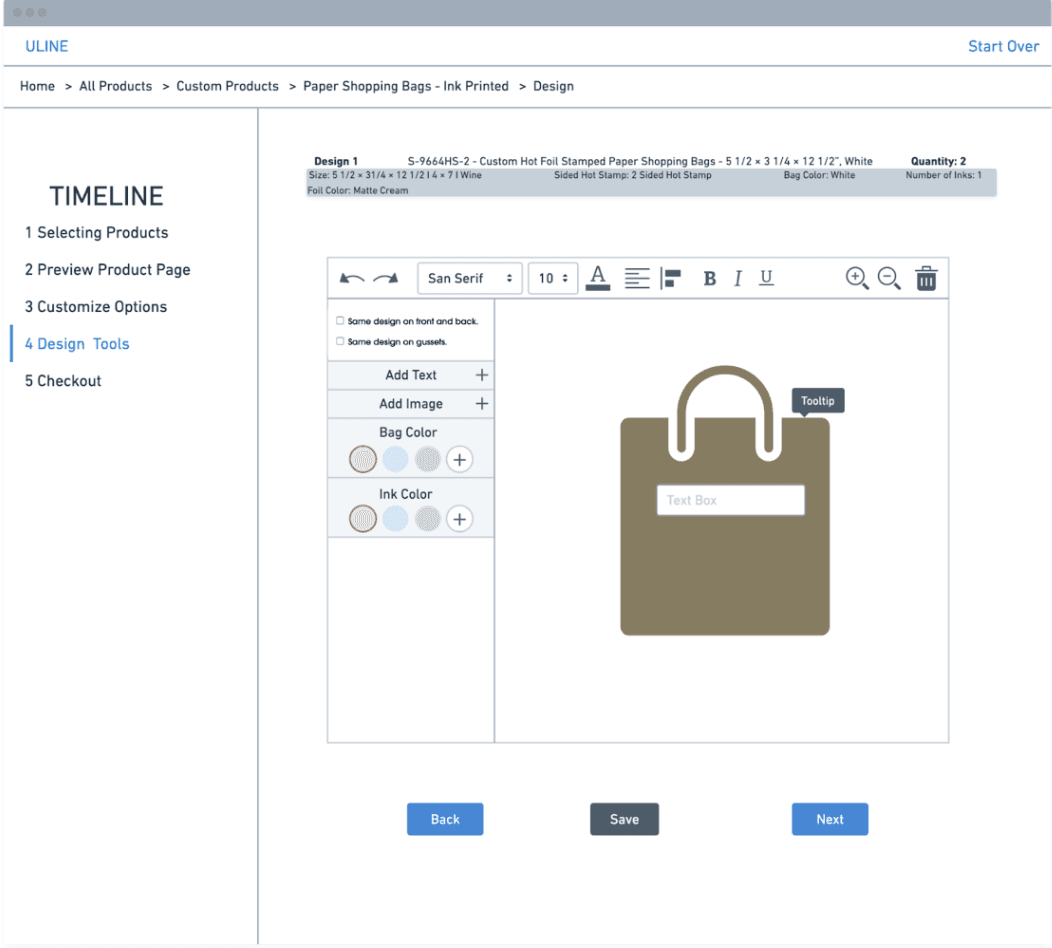Select the light blue Bag Color swatch
The width and height of the screenshot is (1052, 948).
point(395,460)
